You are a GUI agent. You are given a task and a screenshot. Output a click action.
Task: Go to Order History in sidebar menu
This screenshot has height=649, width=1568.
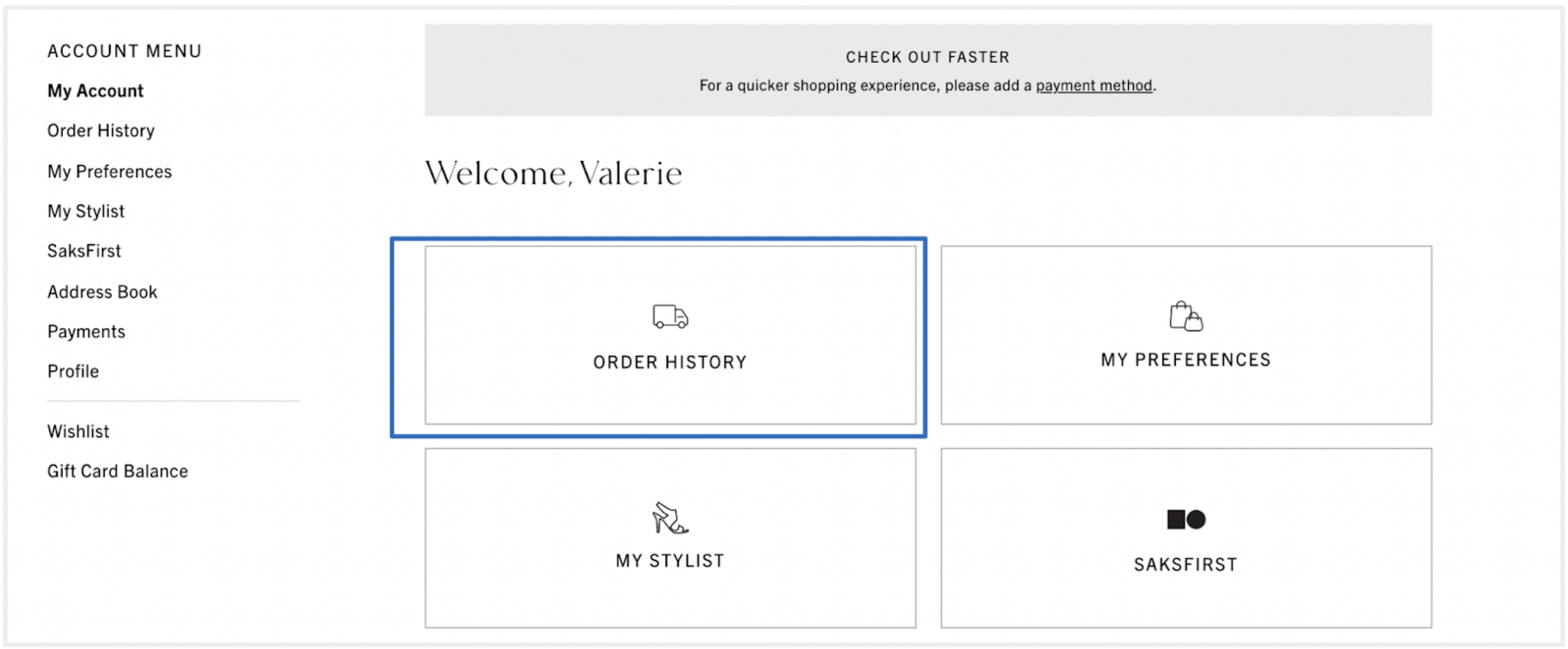101,130
